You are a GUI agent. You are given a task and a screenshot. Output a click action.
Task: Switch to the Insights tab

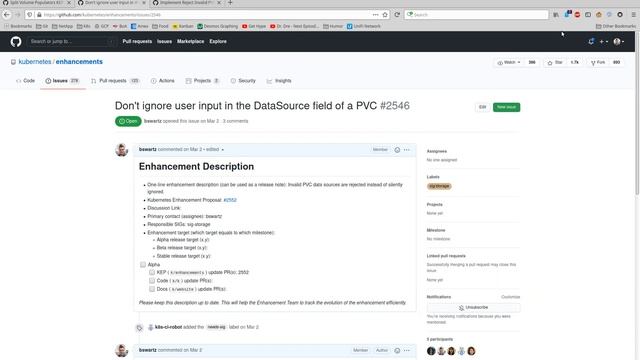(279, 81)
